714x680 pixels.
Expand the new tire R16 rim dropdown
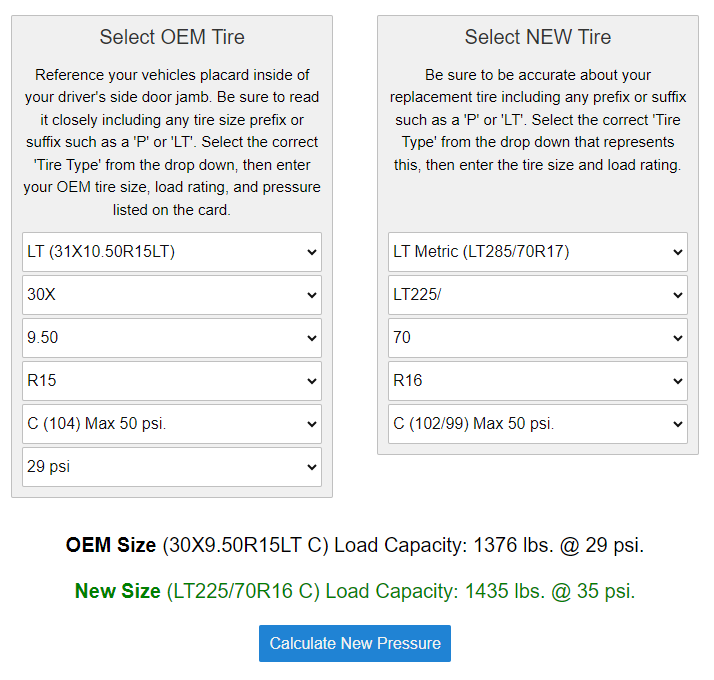(x=537, y=381)
